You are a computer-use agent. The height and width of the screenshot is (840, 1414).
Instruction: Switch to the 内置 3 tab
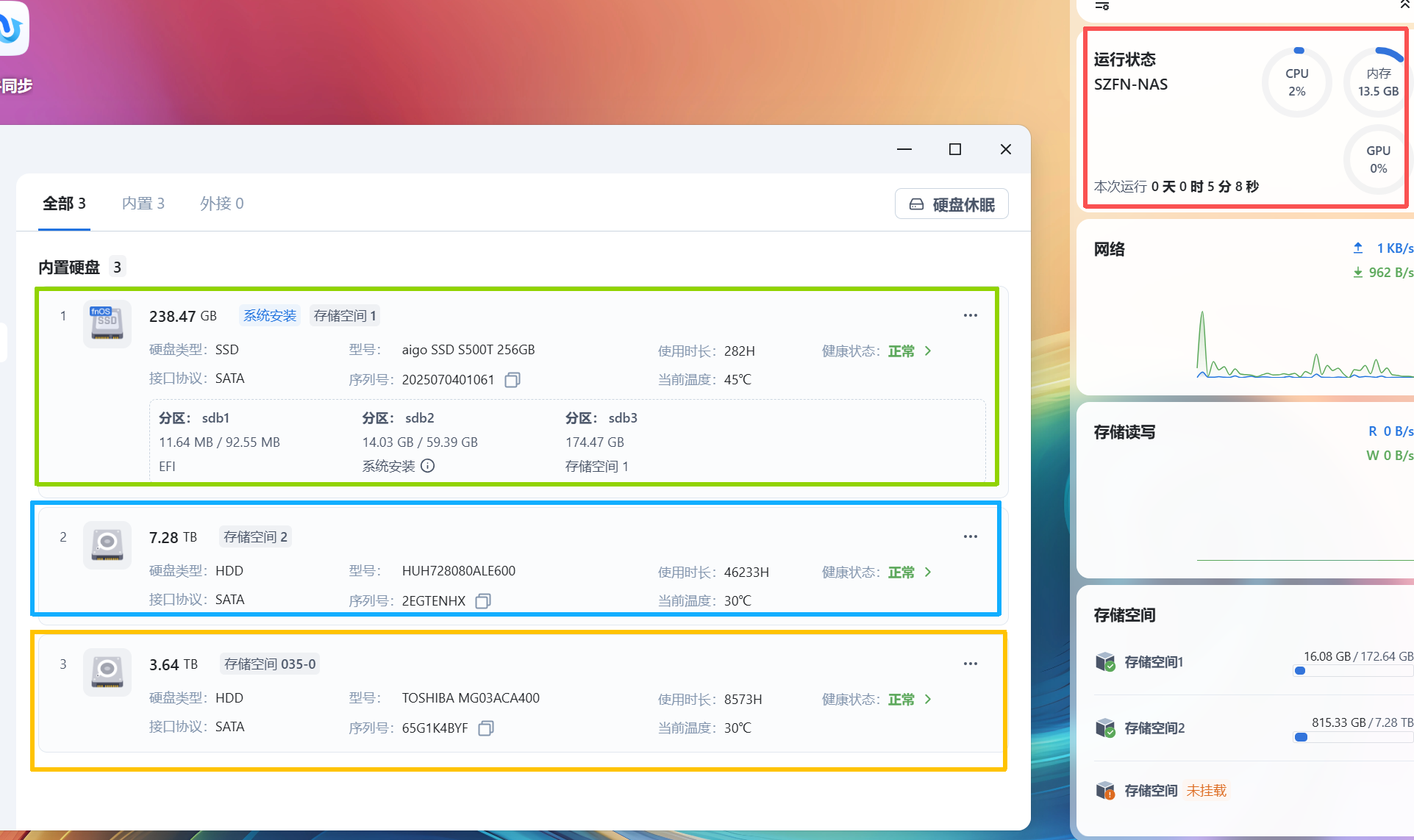click(143, 204)
